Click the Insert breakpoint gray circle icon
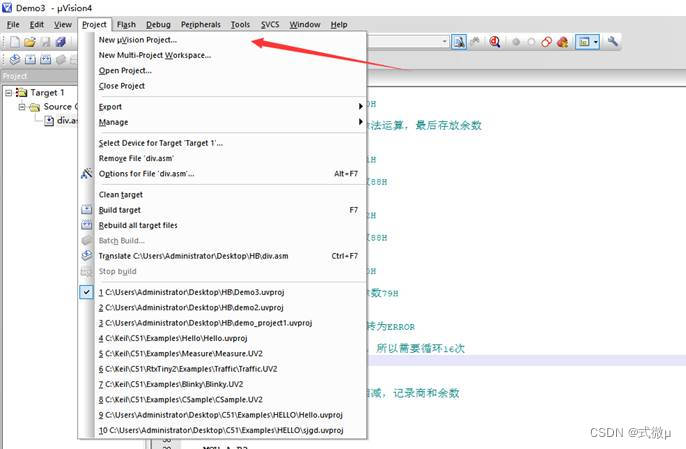The image size is (686, 449). click(516, 42)
